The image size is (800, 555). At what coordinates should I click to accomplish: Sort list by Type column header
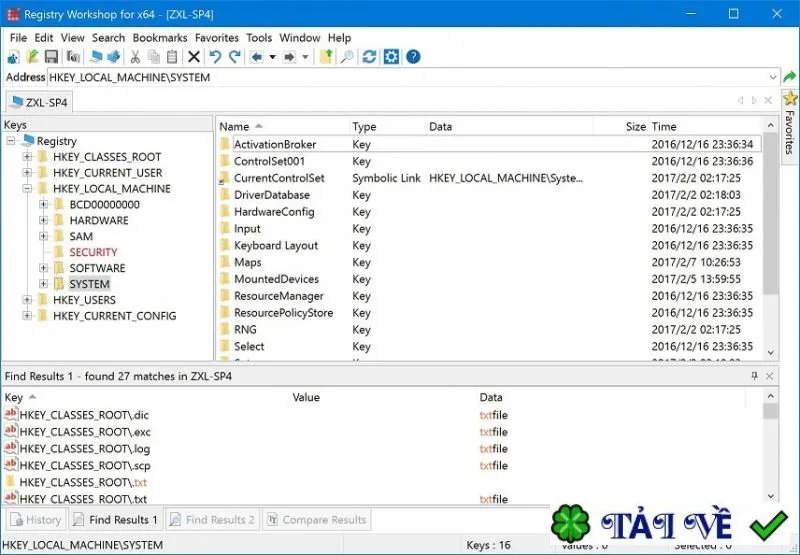[386, 127]
